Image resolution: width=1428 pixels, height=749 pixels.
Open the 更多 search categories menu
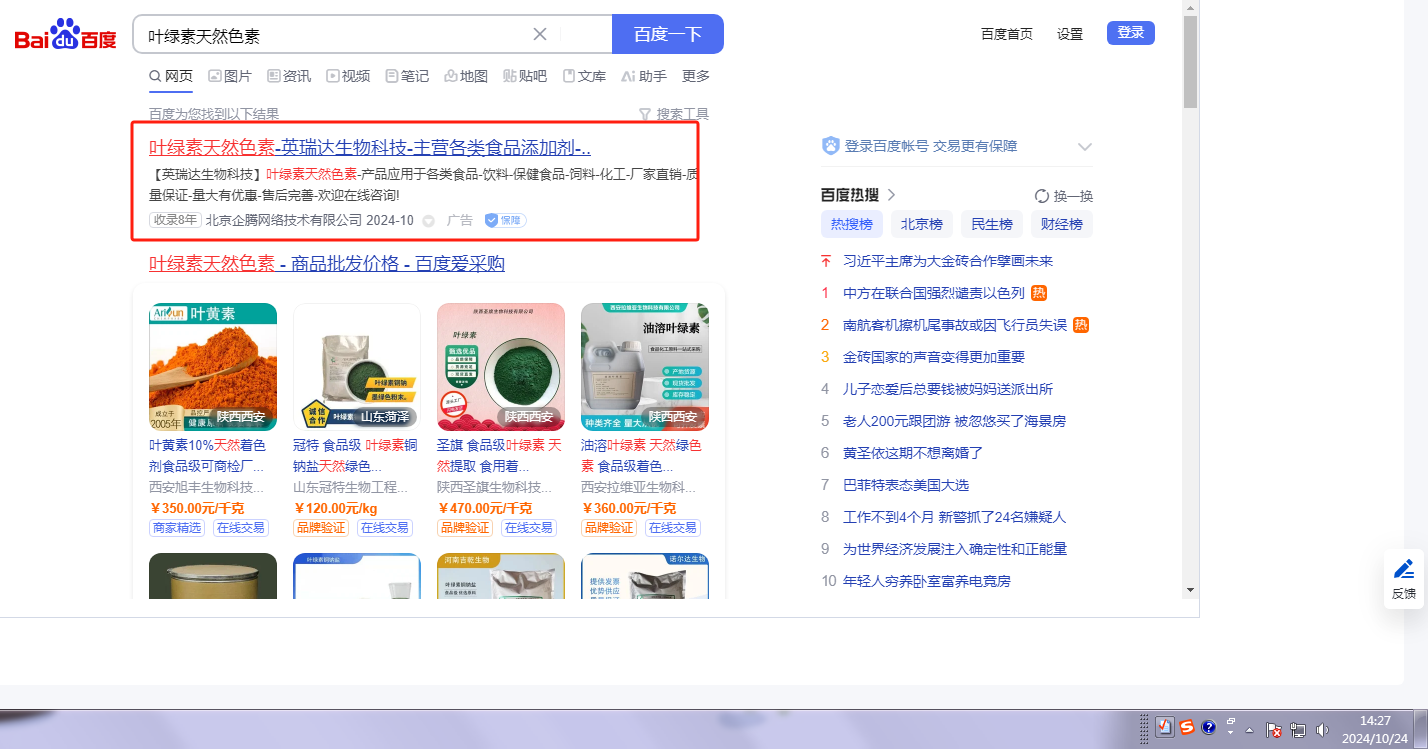[x=696, y=76]
